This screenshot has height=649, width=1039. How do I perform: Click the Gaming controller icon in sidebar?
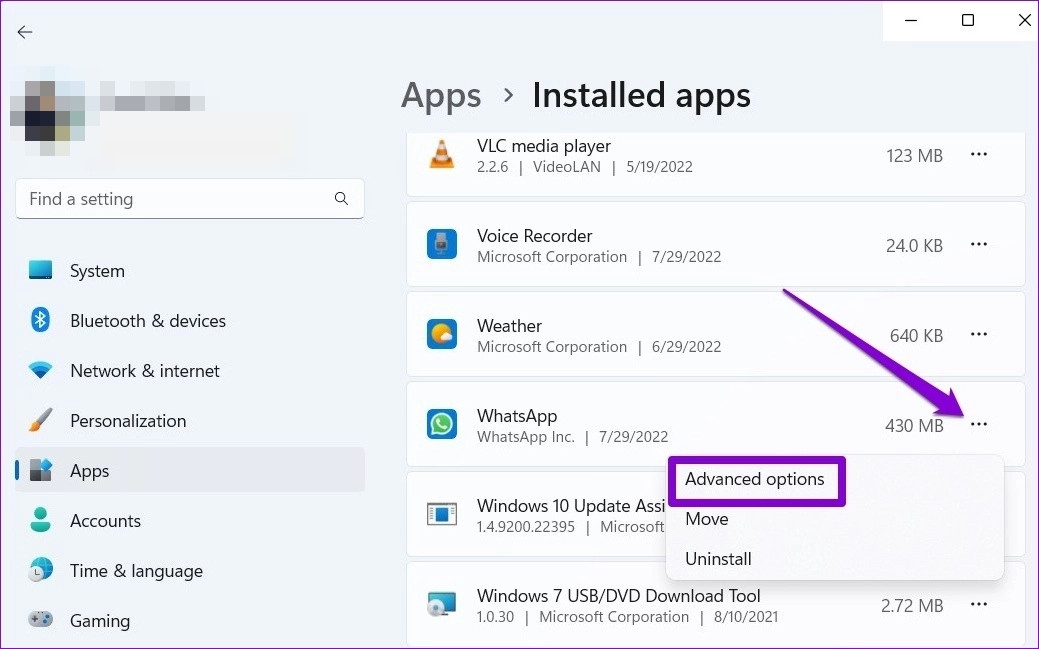41,620
